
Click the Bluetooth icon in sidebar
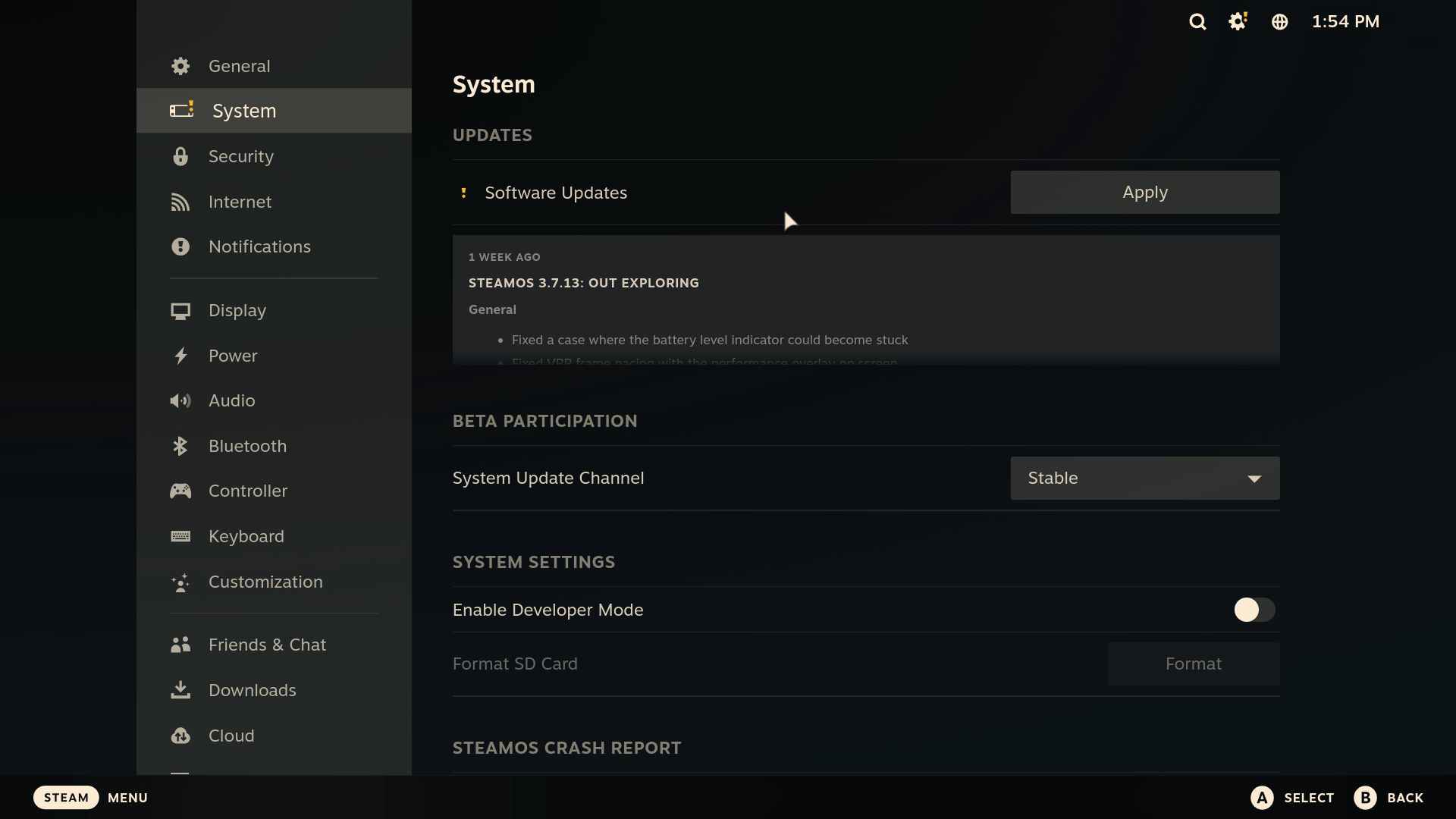(180, 446)
